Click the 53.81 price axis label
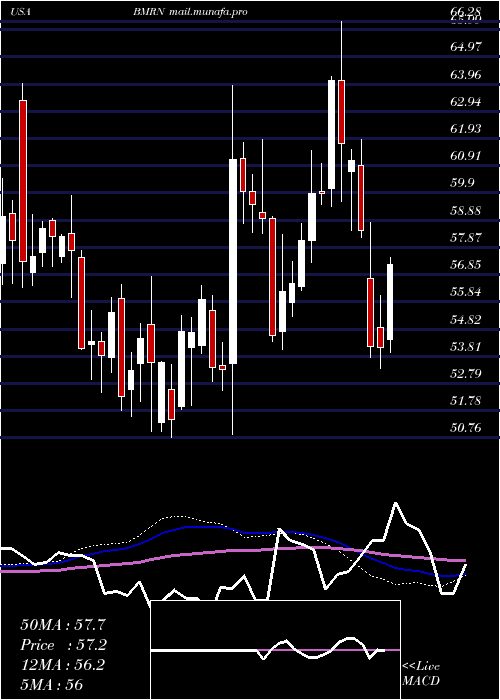This screenshot has width=500, height=700. tap(466, 346)
